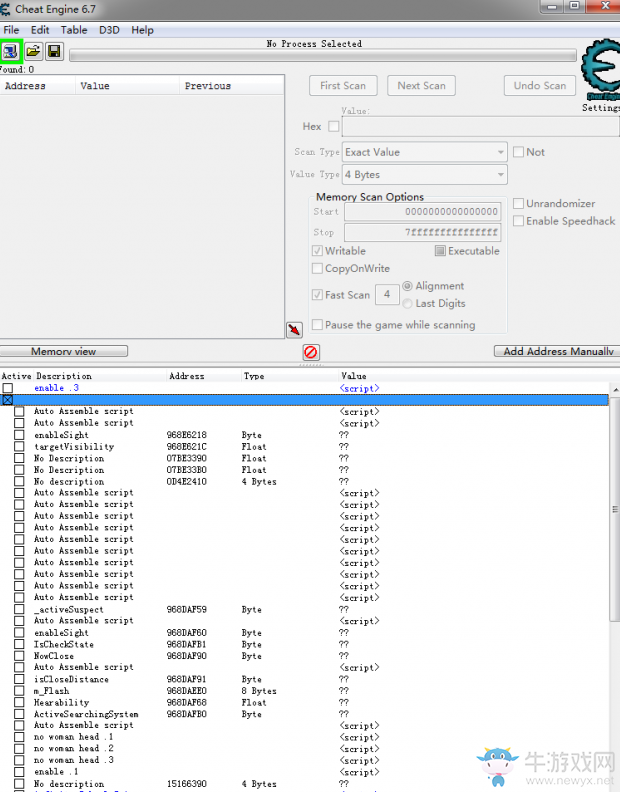Viewport: 620px width, 792px height.
Task: Click the Start address field
Action: [x=422, y=212]
